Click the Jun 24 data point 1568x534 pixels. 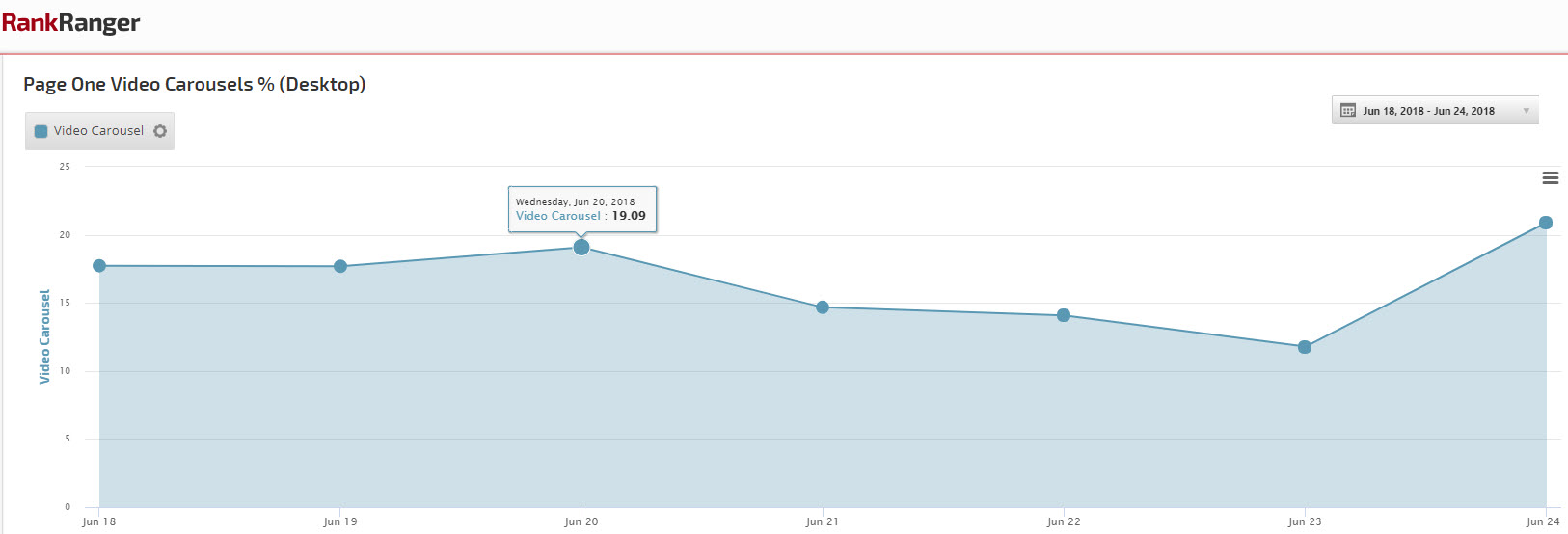1546,223
